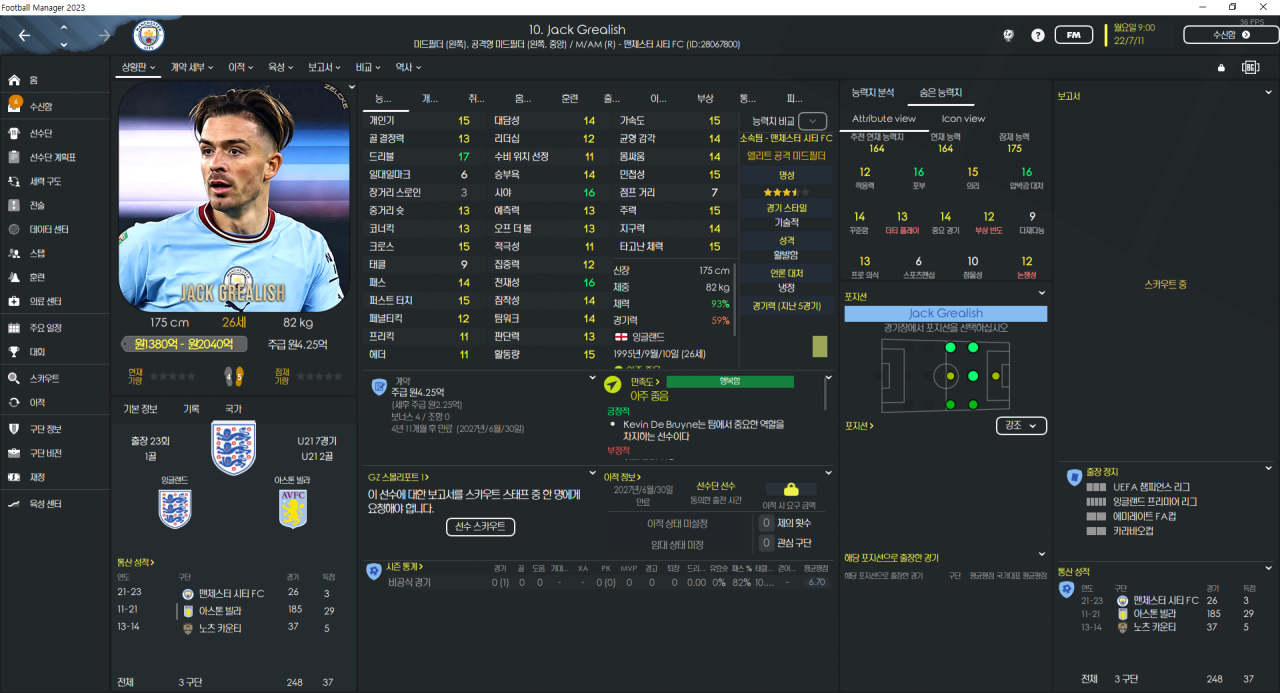Open the 계약 세부 dropdown menu
Image resolution: width=1280 pixels, height=693 pixels.
tap(192, 67)
